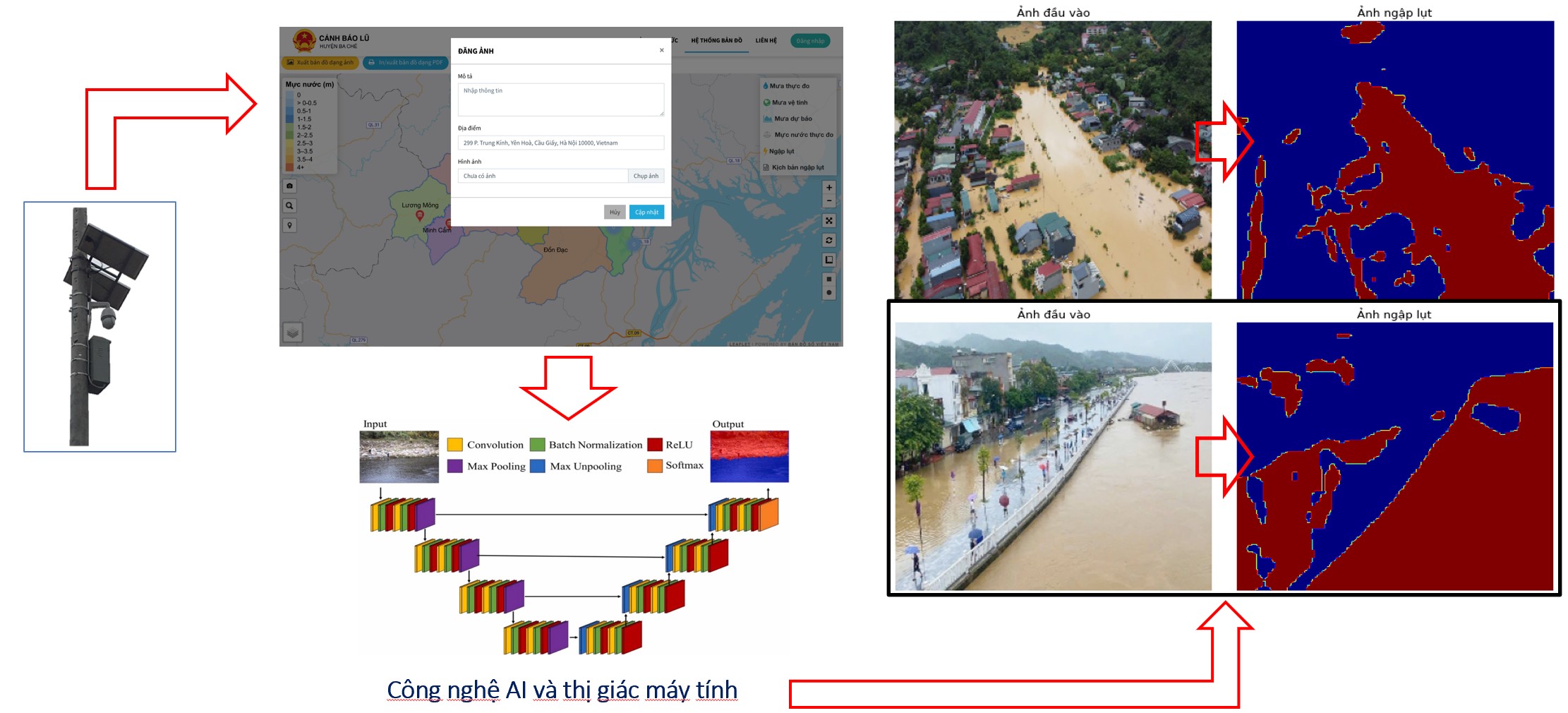Screen dimensions: 1568x713
Task: Open the Hệ thống bản đồ tab
Action: [x=716, y=41]
